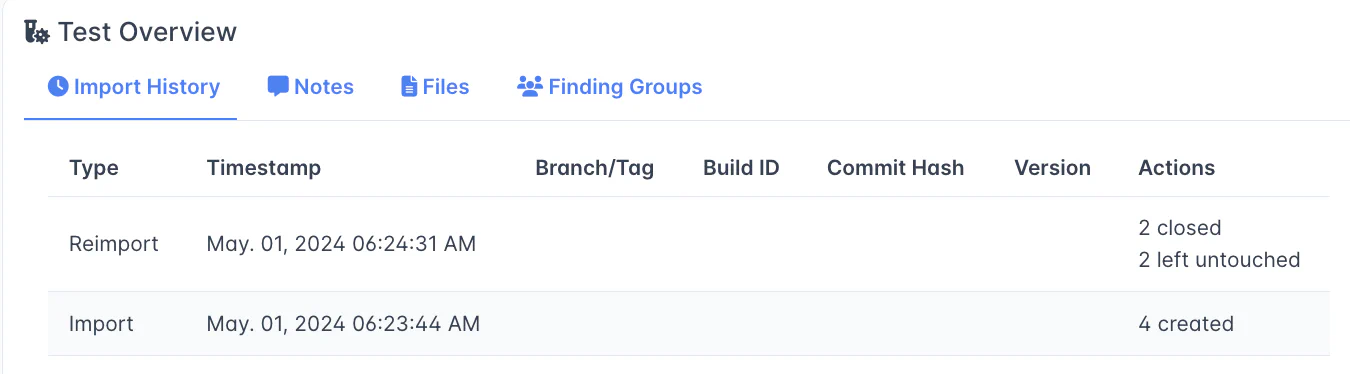
Task: Click the Build ID column header
Action: [x=741, y=168]
